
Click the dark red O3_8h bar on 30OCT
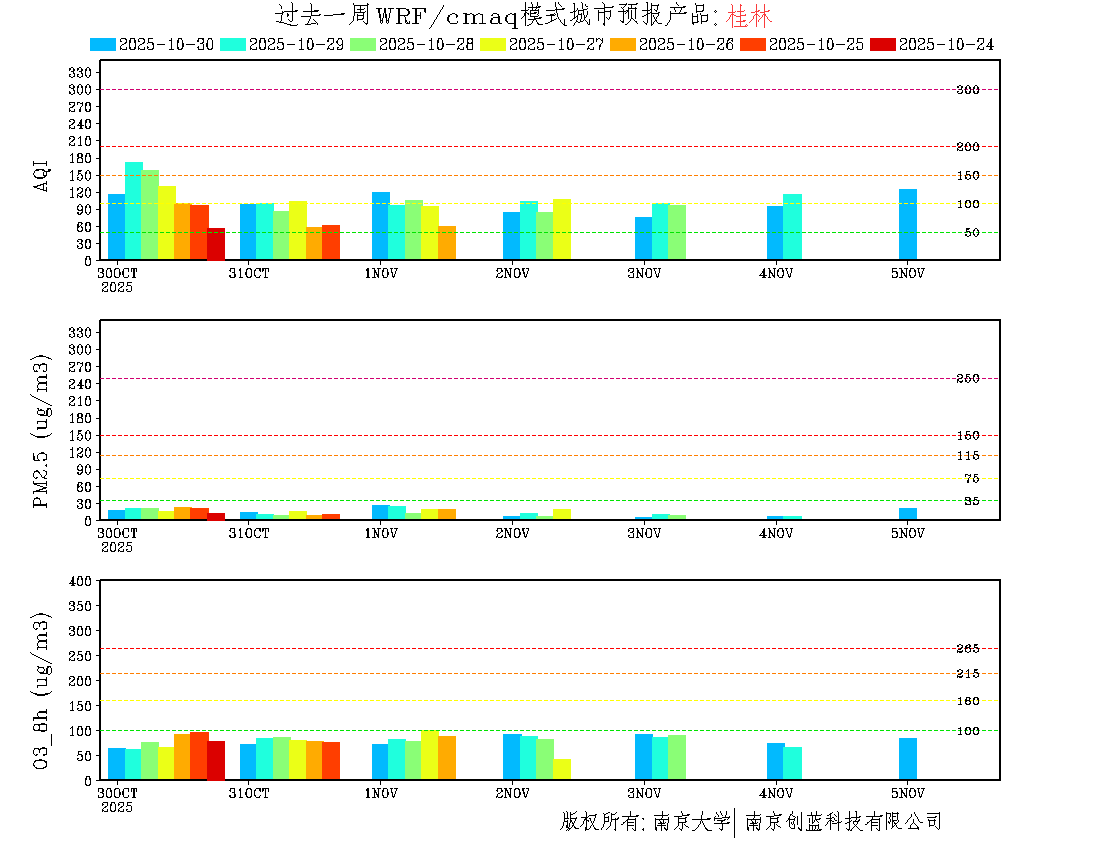pos(216,760)
